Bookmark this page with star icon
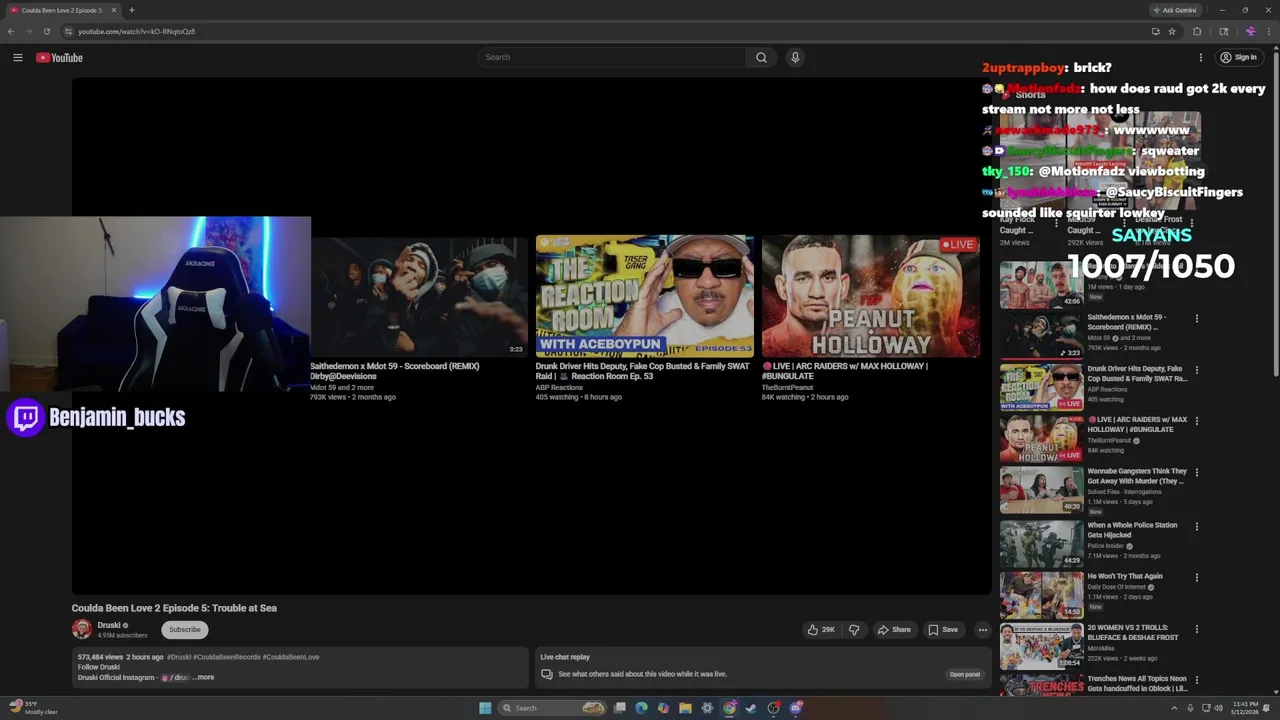Viewport: 1280px width, 720px height. [1172, 31]
